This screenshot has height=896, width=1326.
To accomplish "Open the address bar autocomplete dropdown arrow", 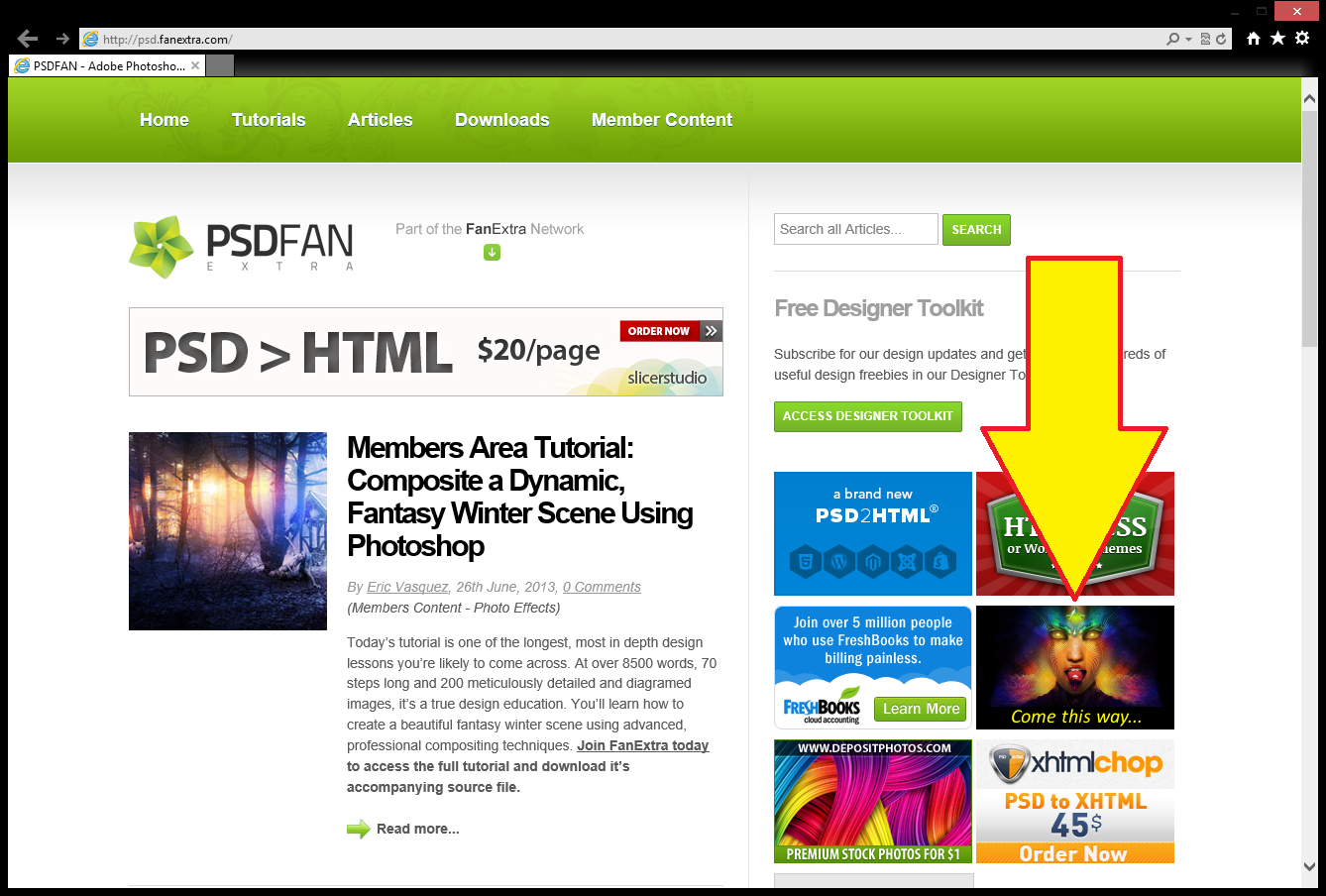I will pyautogui.click(x=1188, y=39).
